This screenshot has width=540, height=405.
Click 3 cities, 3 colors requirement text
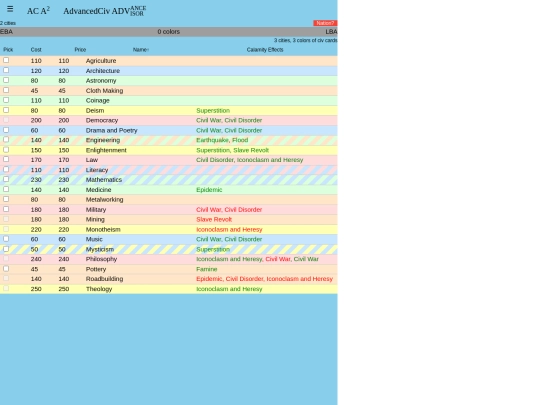(x=305, y=40)
